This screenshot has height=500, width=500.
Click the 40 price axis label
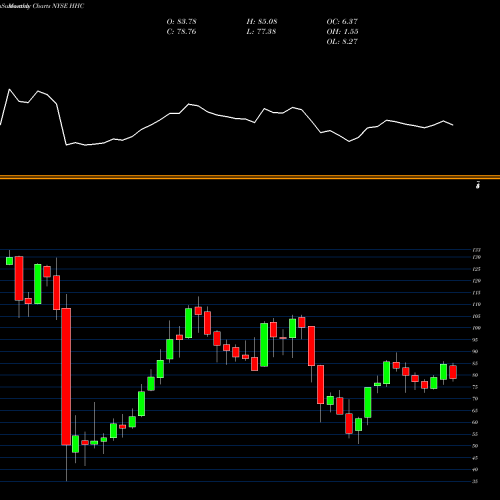pos(475,470)
